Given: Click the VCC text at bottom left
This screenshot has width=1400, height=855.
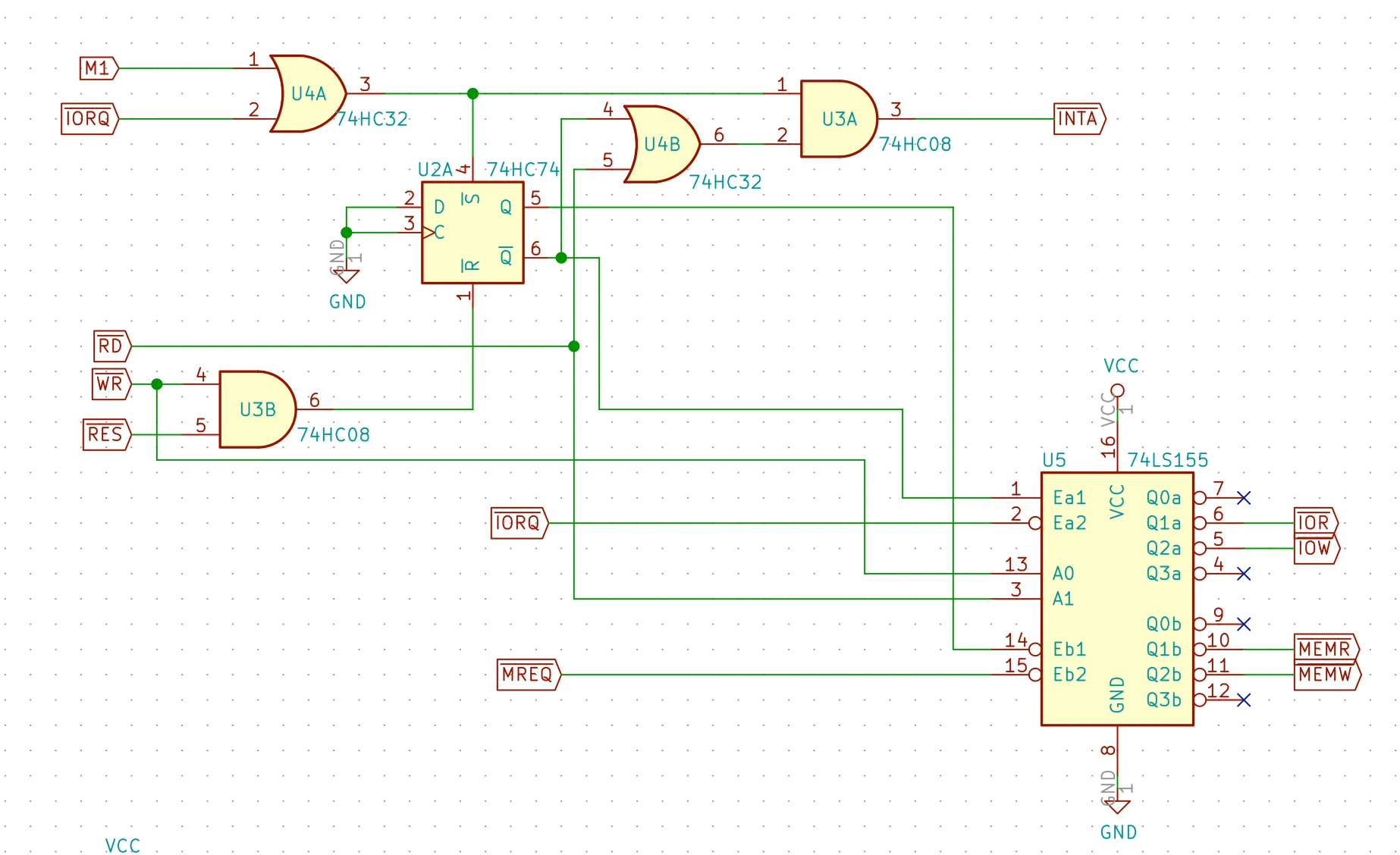Looking at the screenshot, I should click(122, 846).
